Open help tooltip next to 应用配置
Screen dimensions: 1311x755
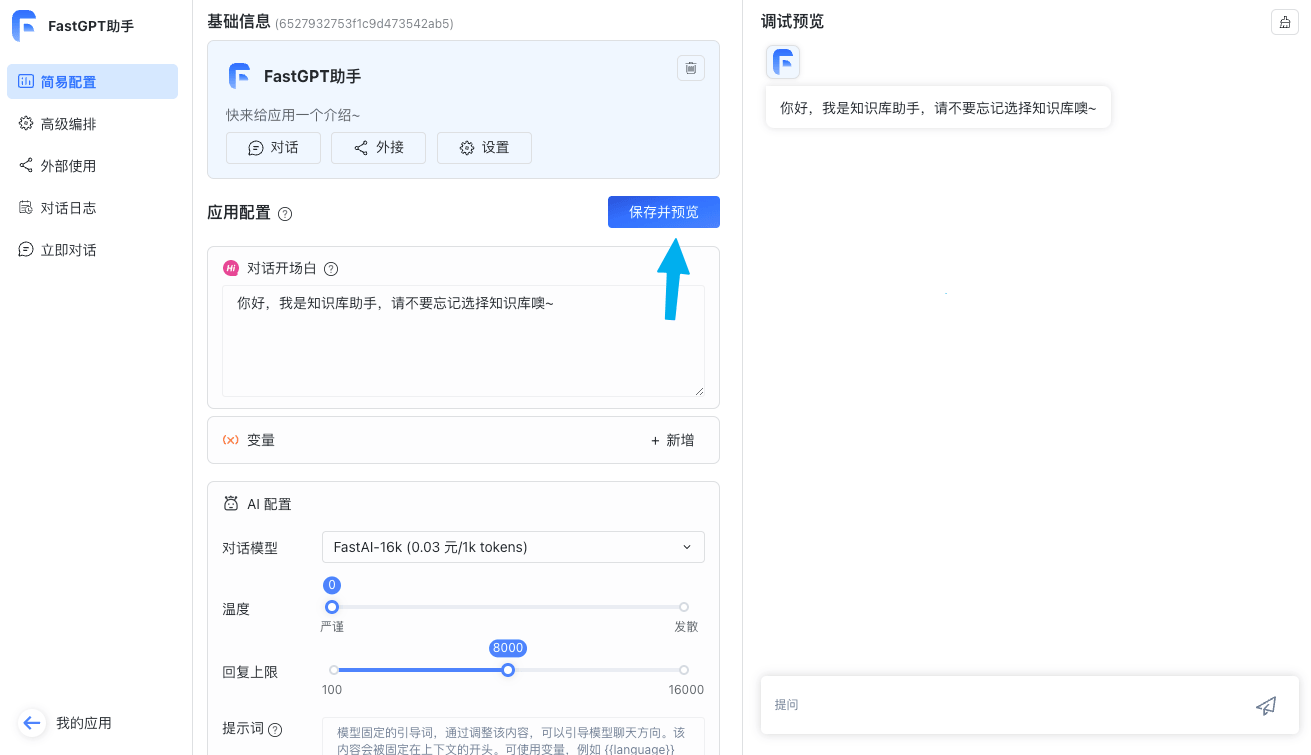click(286, 213)
